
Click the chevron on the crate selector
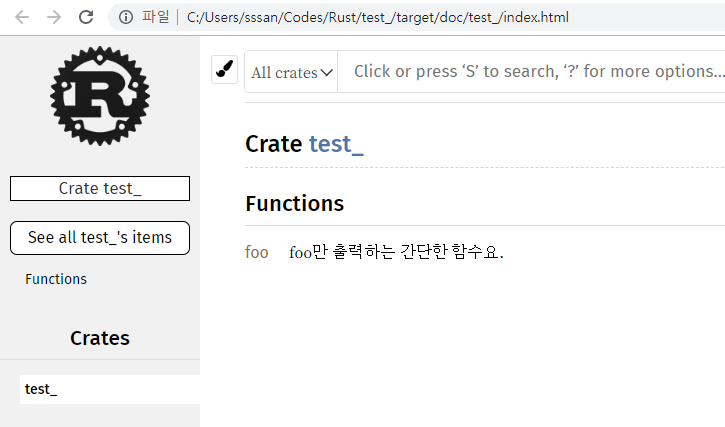point(327,72)
